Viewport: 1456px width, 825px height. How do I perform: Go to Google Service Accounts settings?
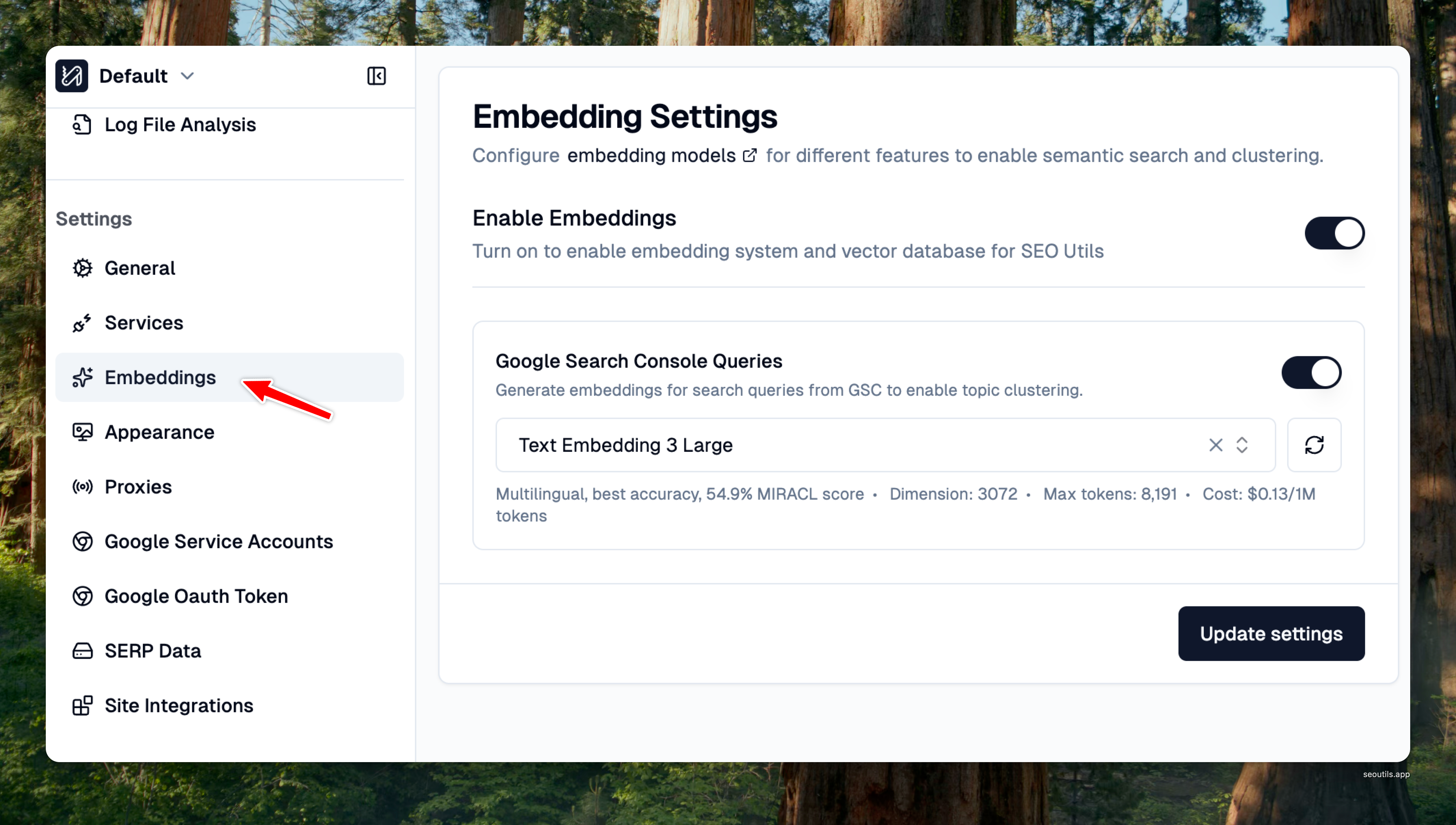[218, 542]
